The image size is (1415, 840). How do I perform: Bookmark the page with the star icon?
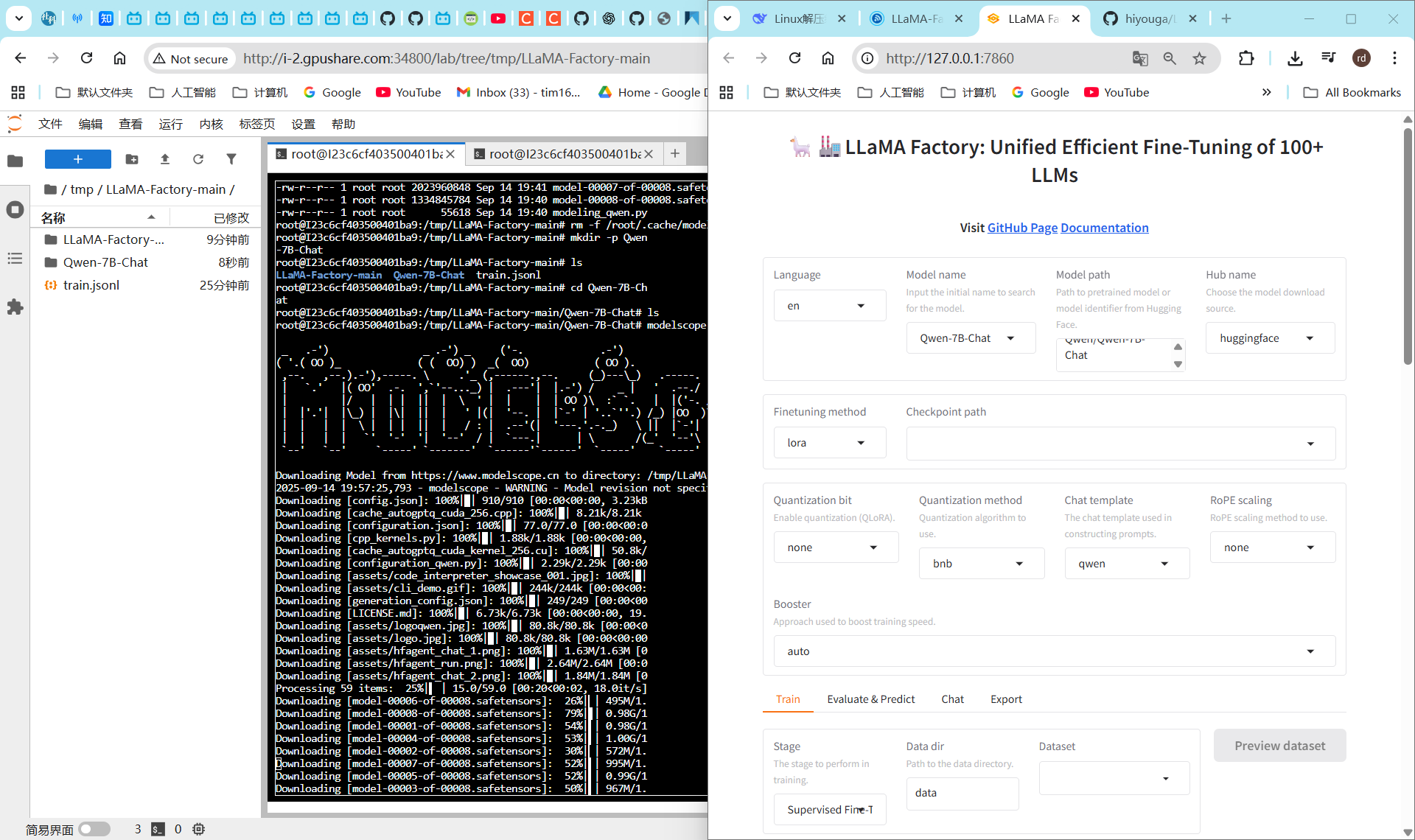pos(1200,58)
